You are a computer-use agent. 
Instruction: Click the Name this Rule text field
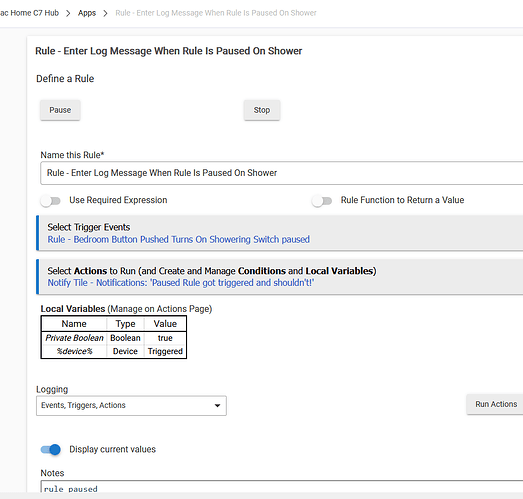(x=282, y=173)
